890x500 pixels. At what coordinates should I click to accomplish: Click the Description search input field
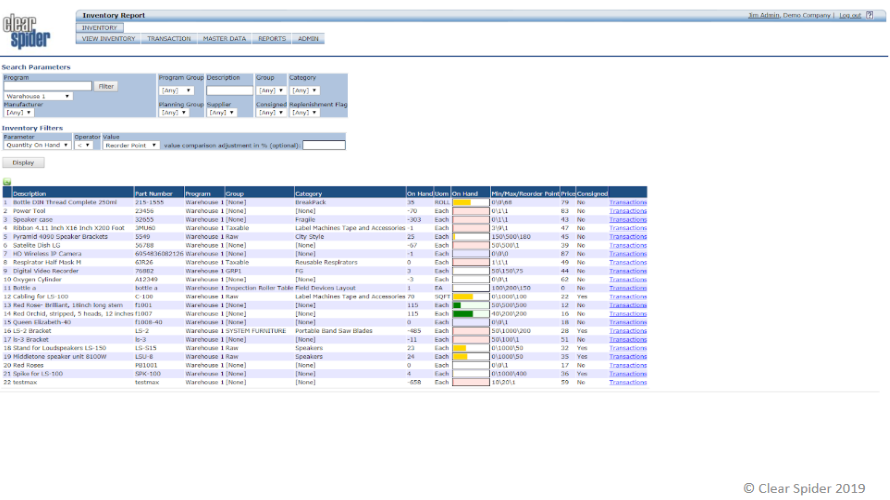click(229, 90)
